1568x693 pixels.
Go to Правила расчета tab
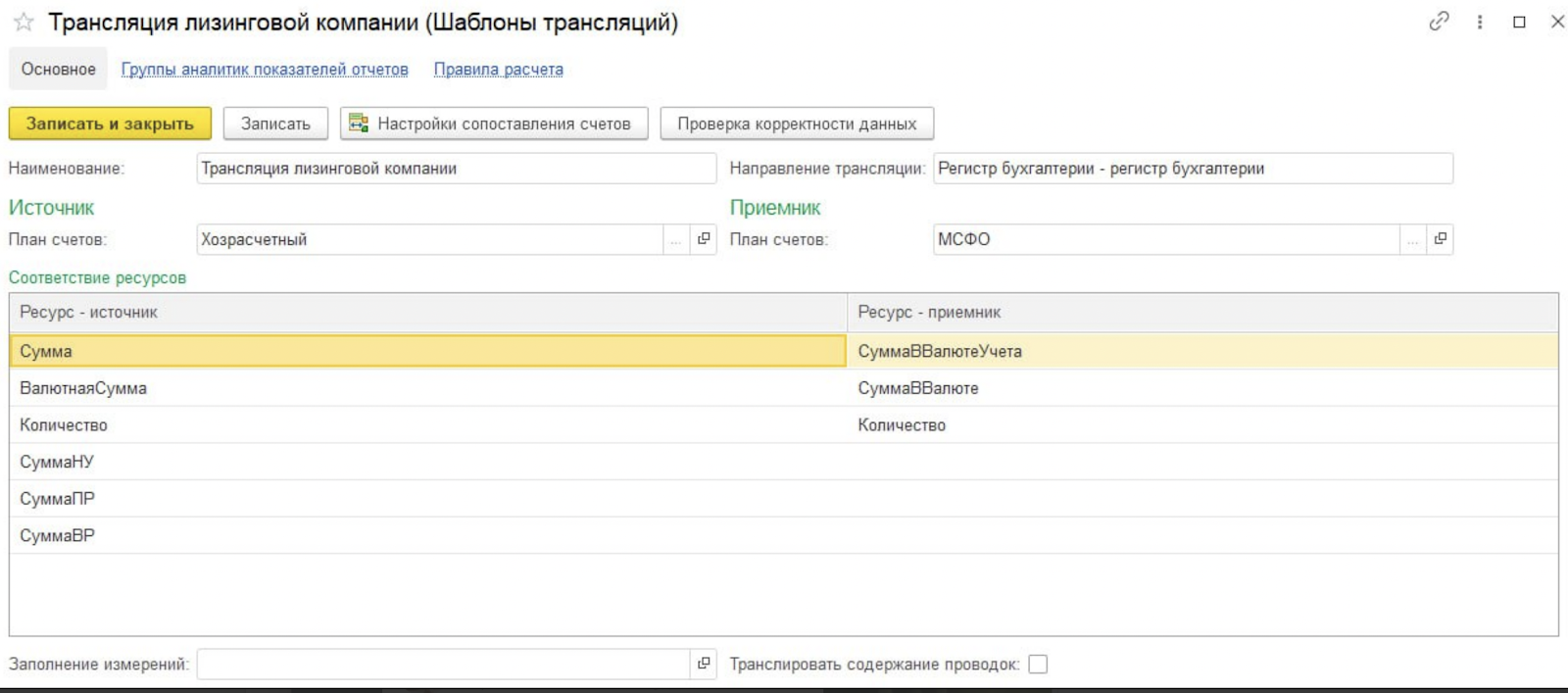(499, 70)
